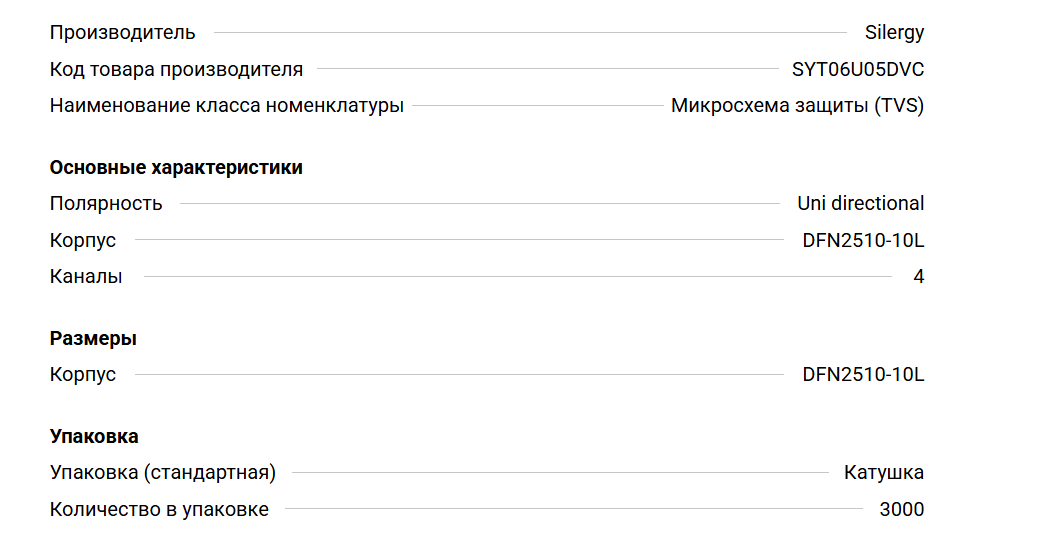Click the 3000 quantity value
1044x543 pixels.
coord(901,510)
